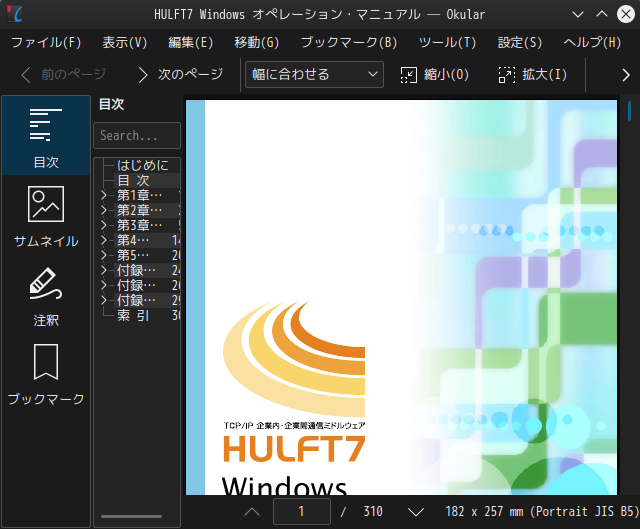Select the 第1章 chapter entry
This screenshot has width=640, height=529.
click(140, 196)
